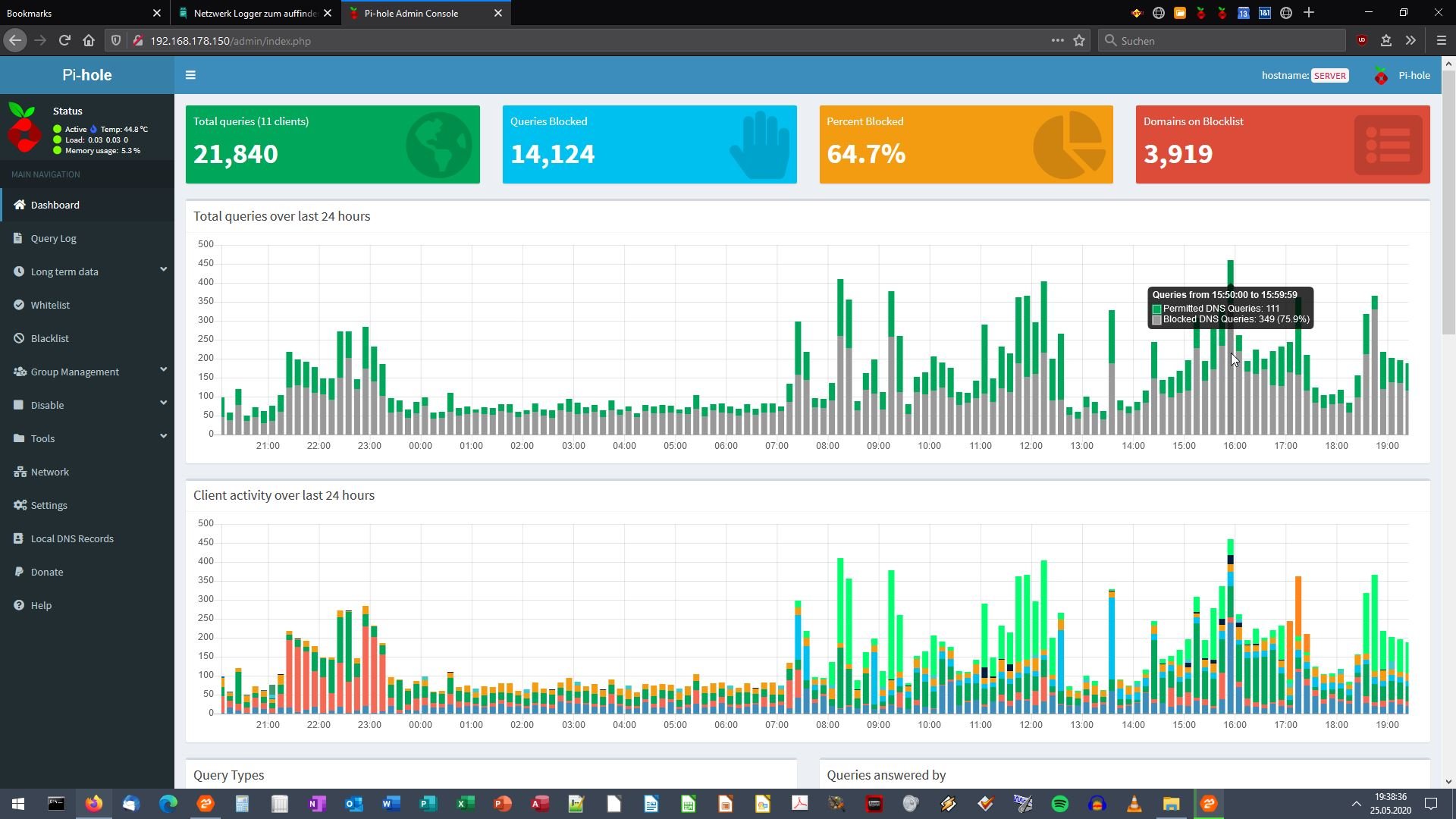Screen dimensions: 1456x819
Task: Open the Network page in sidebar
Action: click(87, 472)
